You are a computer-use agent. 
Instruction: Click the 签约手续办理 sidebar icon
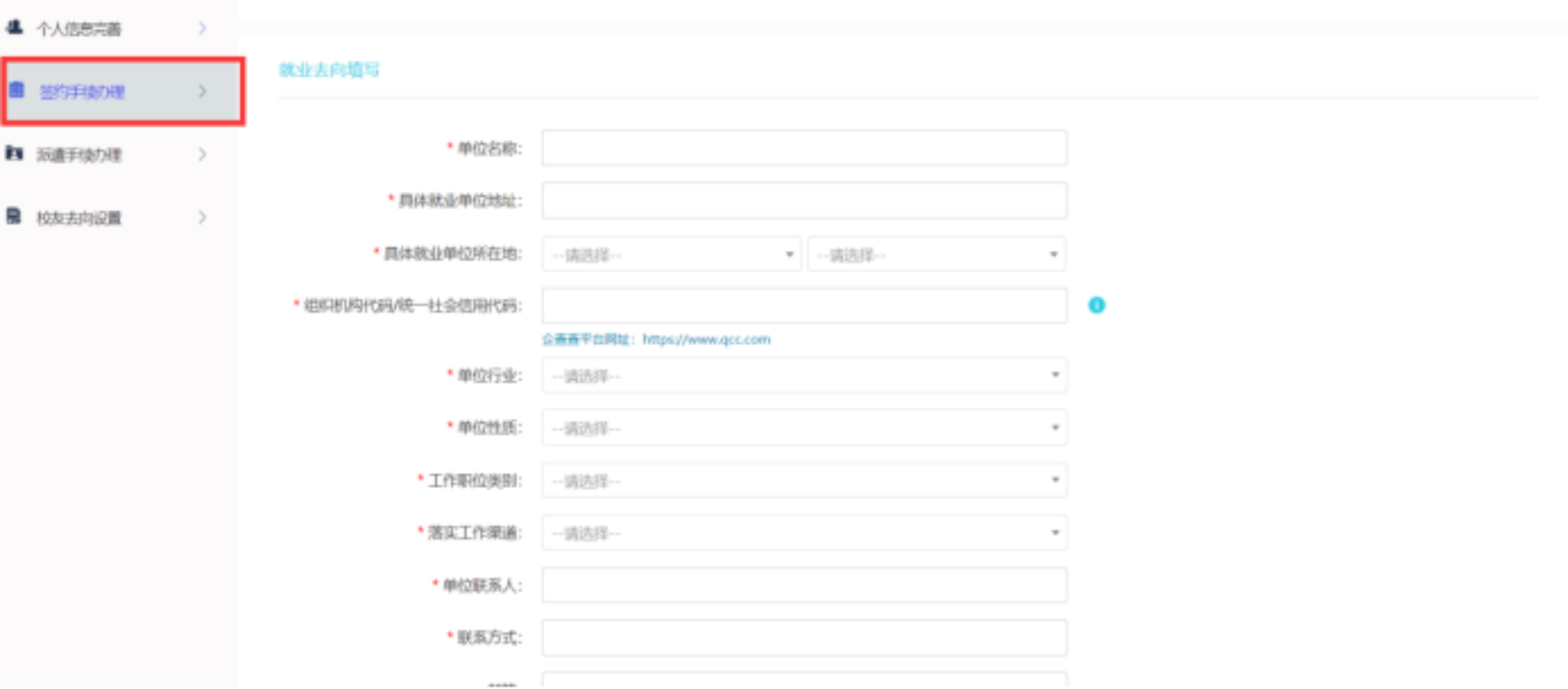(x=17, y=91)
